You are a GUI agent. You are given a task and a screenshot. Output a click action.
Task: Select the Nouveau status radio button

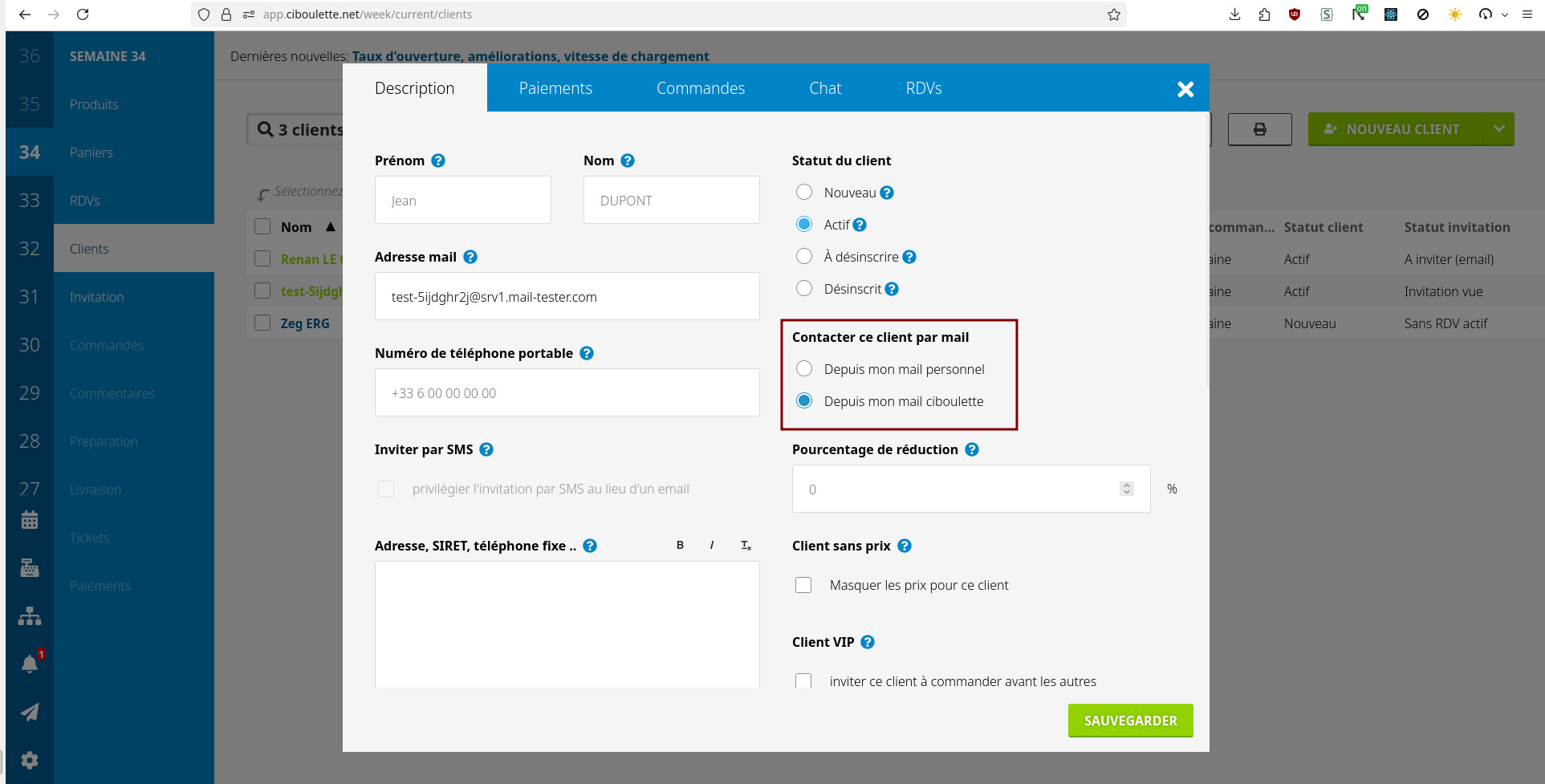click(x=804, y=193)
